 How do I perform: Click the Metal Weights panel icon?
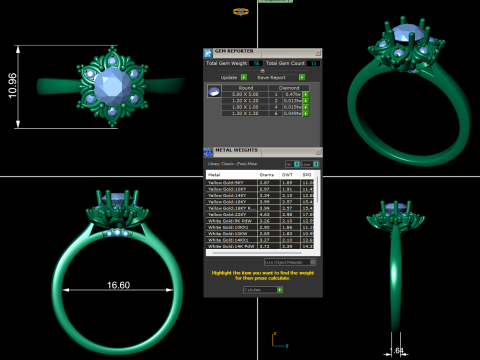[x=208, y=152]
